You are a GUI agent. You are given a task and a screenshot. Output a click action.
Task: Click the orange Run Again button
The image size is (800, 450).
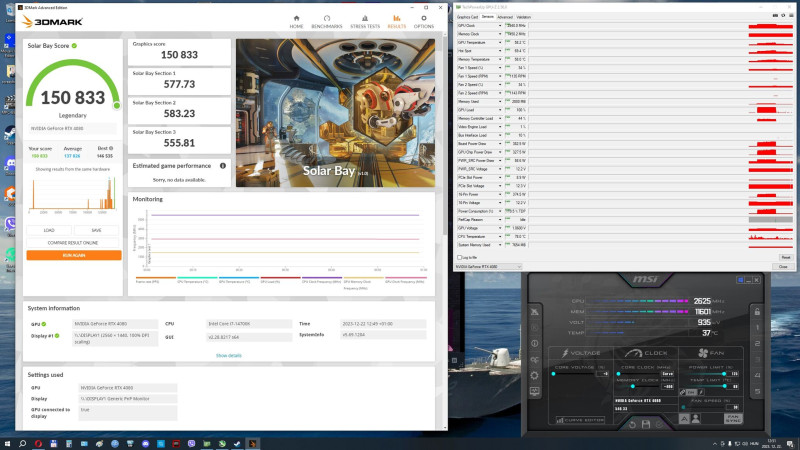tap(74, 255)
